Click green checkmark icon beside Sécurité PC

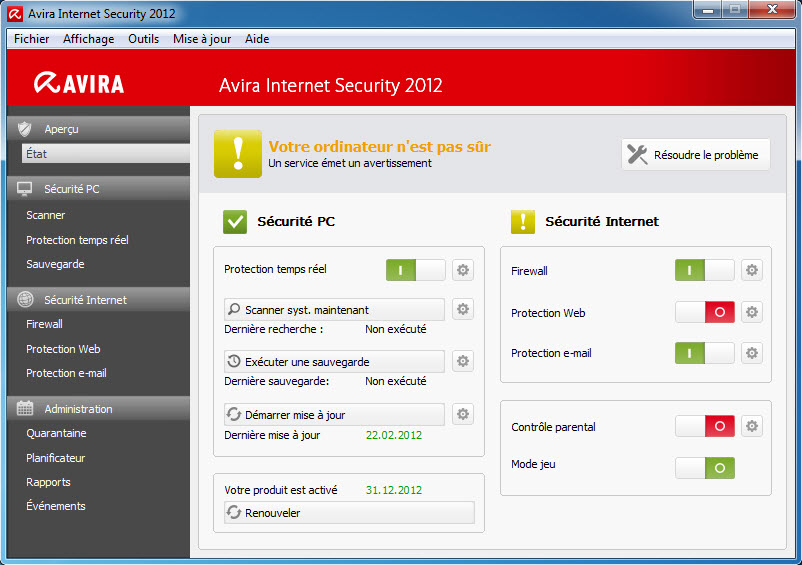[x=235, y=222]
